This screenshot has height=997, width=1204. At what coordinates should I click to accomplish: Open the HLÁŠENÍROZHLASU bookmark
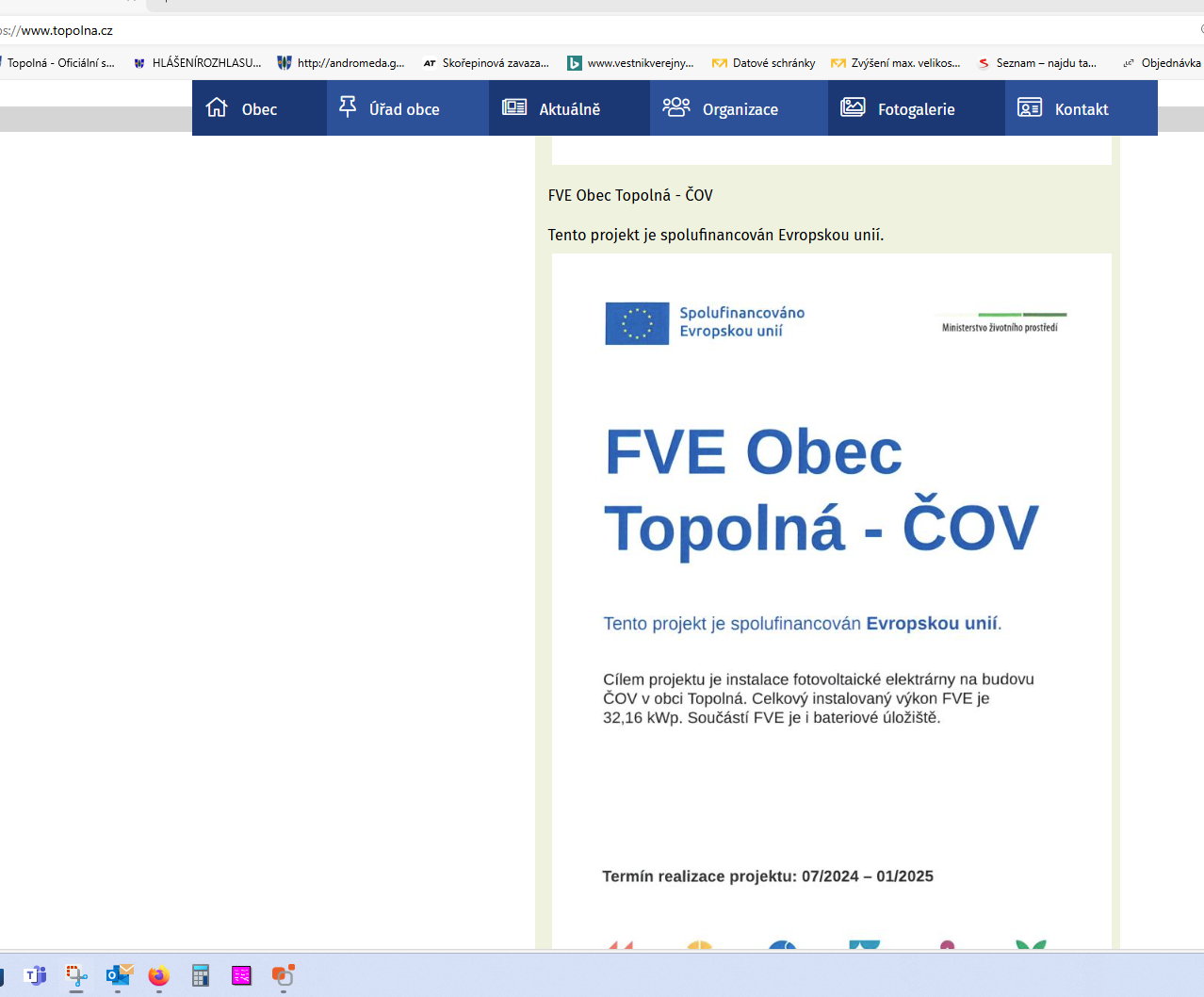[x=205, y=63]
